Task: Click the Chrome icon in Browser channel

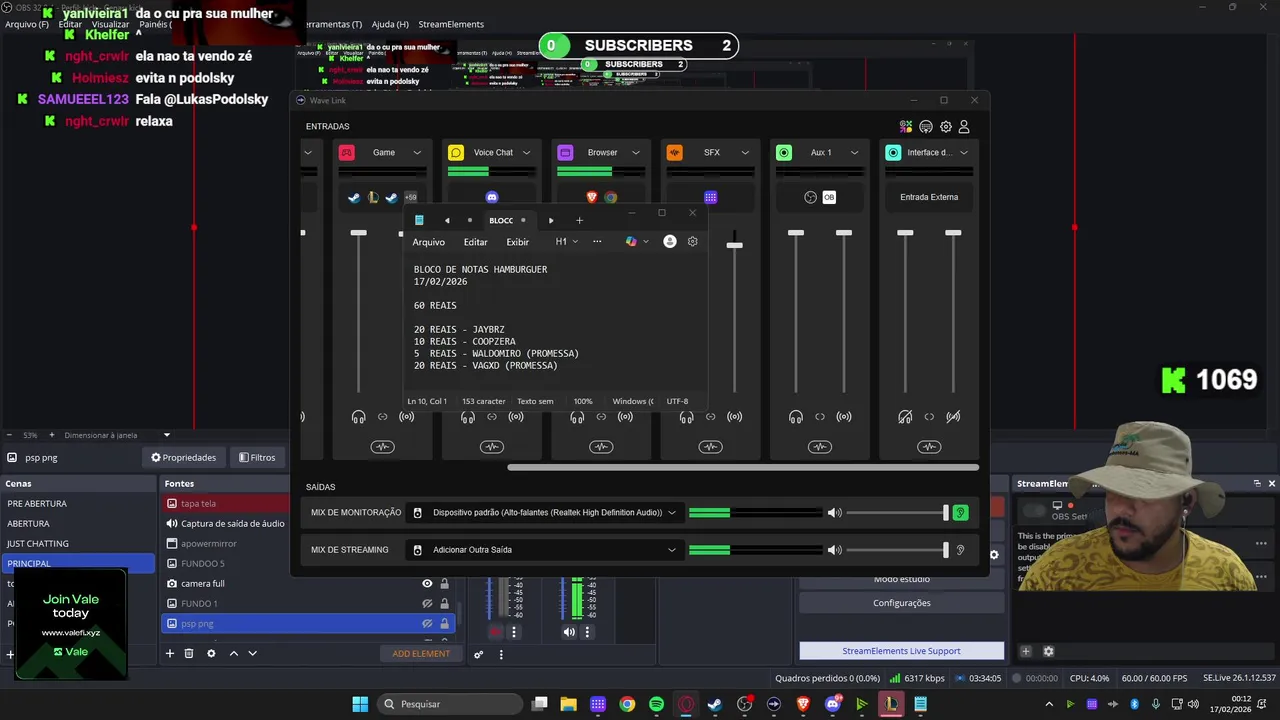Action: pyautogui.click(x=611, y=197)
